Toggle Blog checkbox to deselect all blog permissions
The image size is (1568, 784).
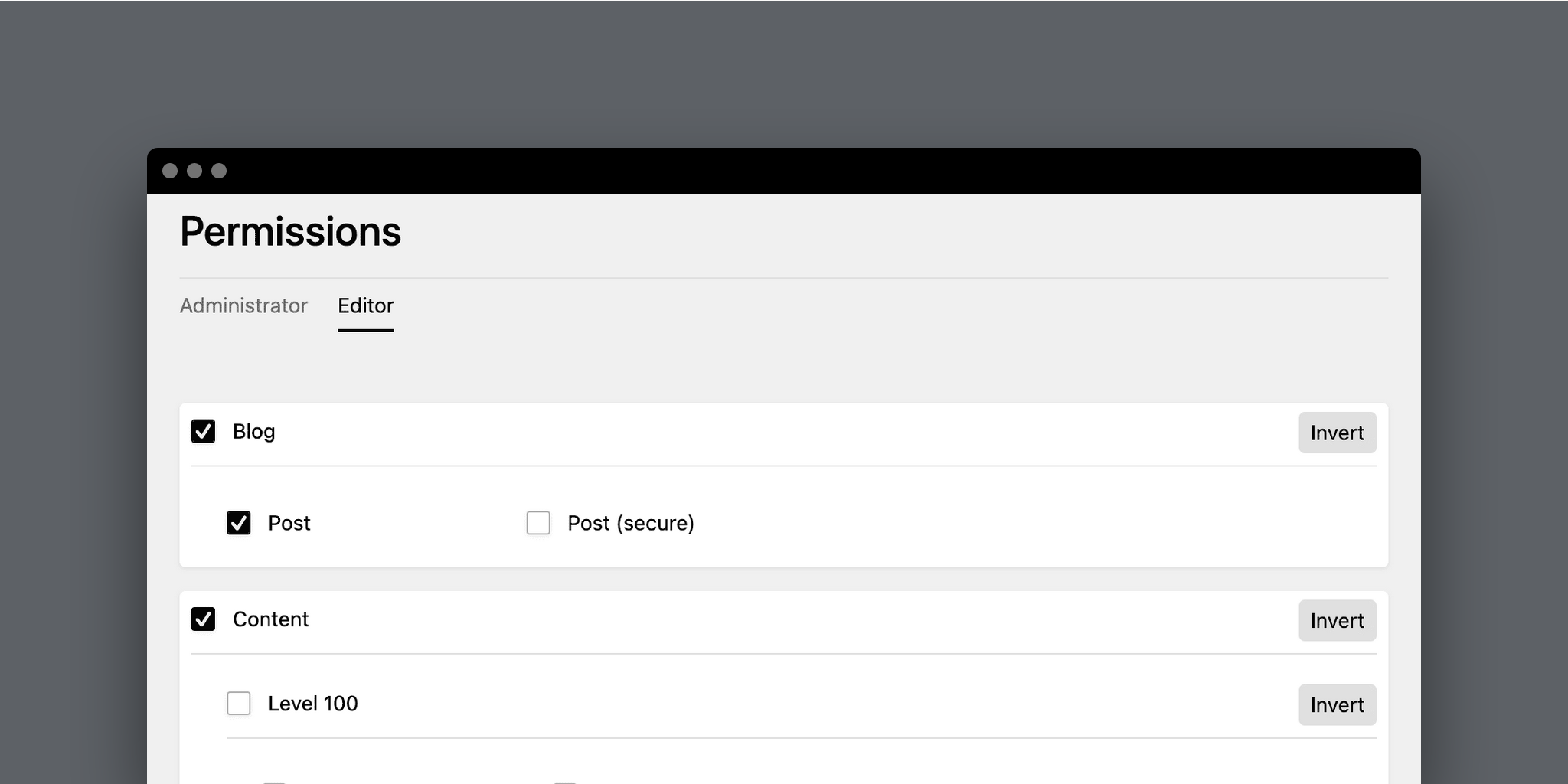point(204,433)
